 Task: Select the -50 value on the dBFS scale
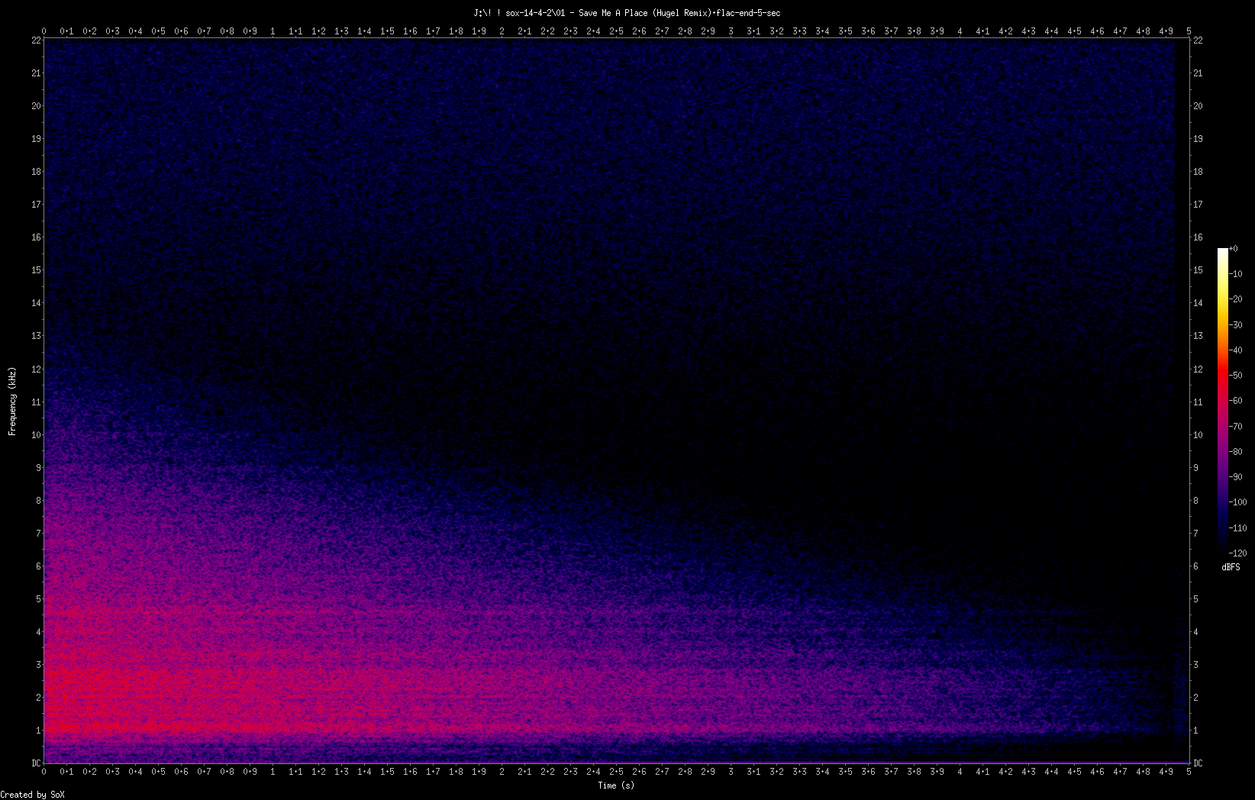[x=1235, y=375]
